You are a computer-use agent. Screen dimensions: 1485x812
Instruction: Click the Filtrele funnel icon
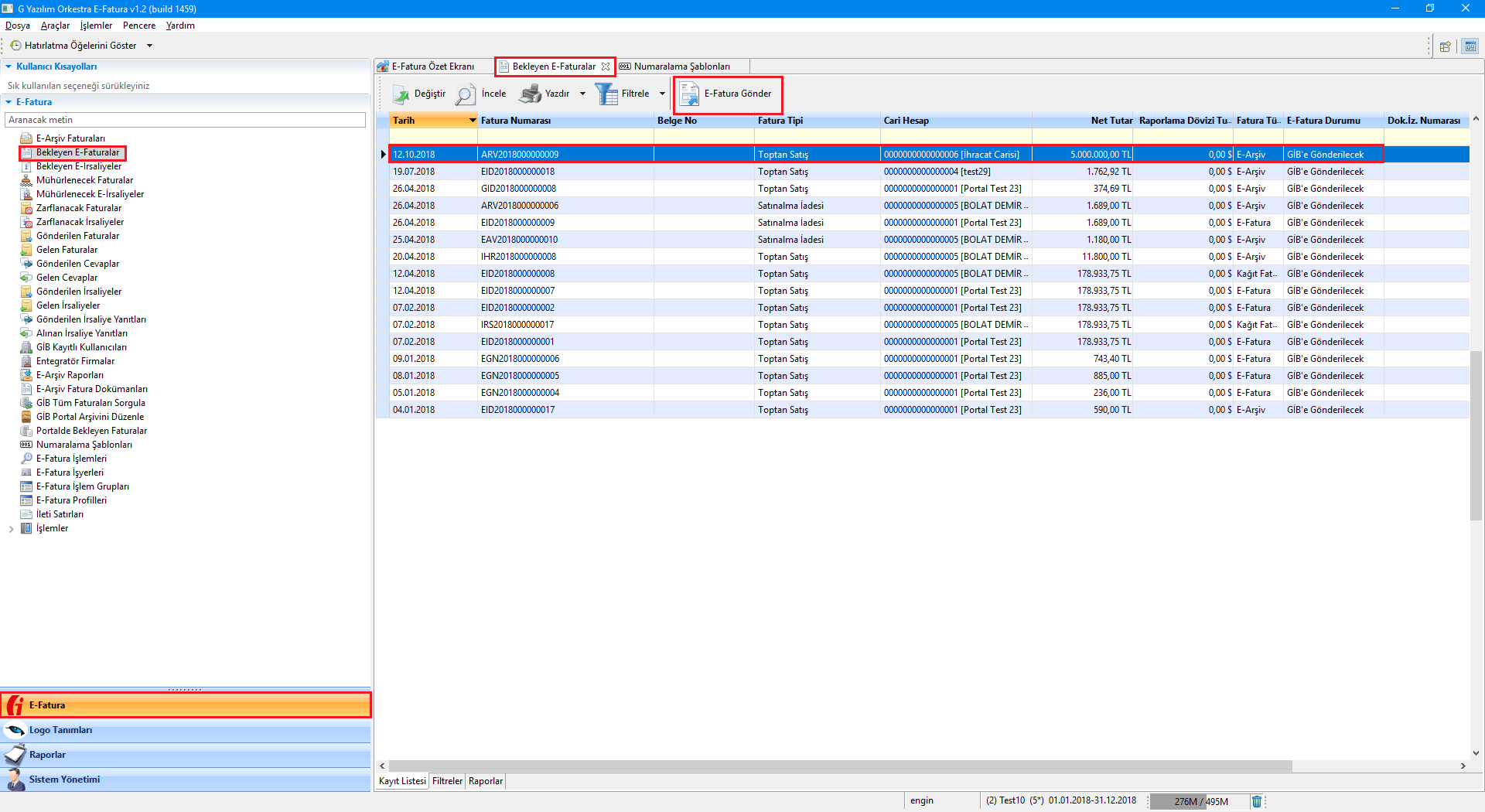(606, 94)
